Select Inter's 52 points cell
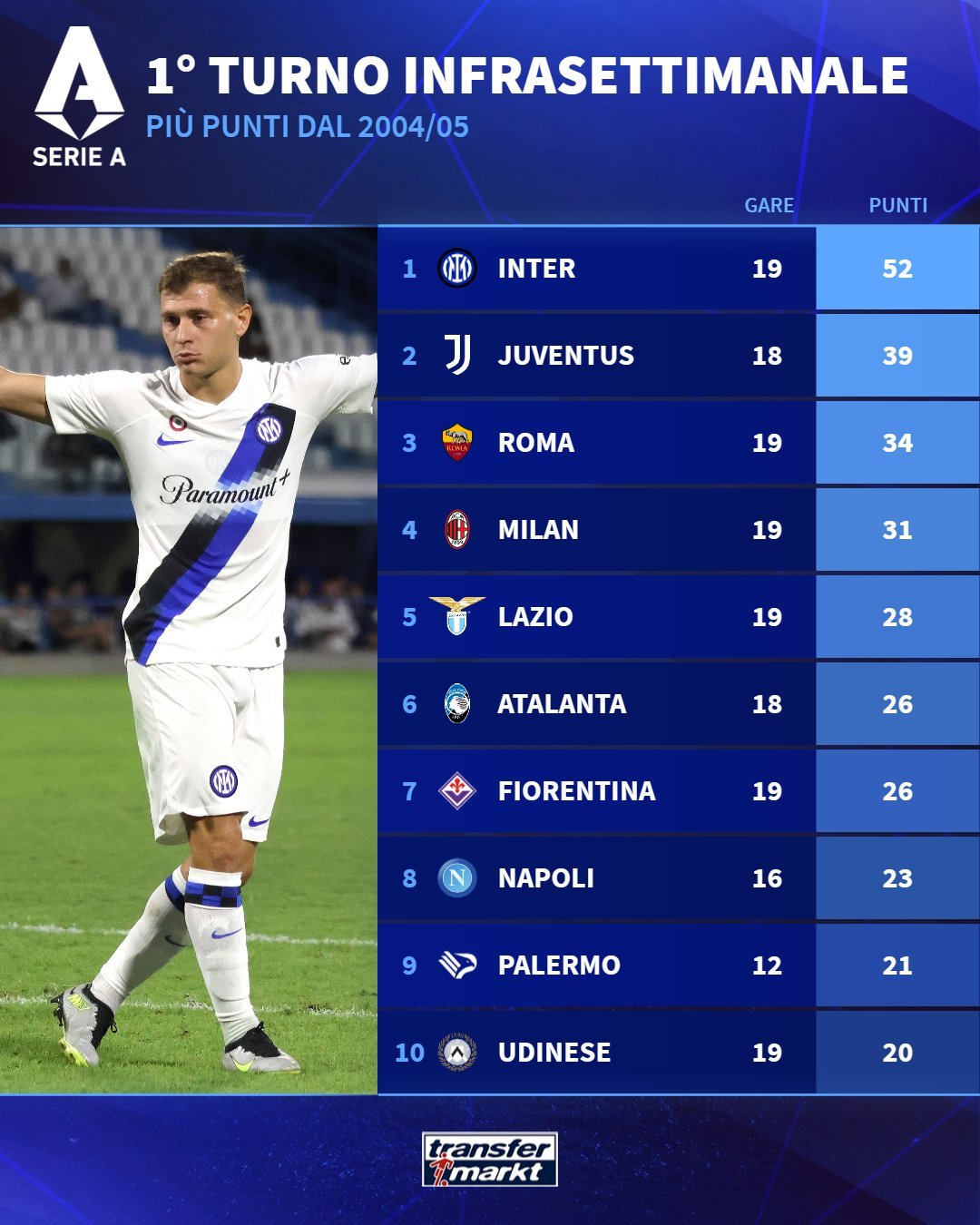 [897, 269]
